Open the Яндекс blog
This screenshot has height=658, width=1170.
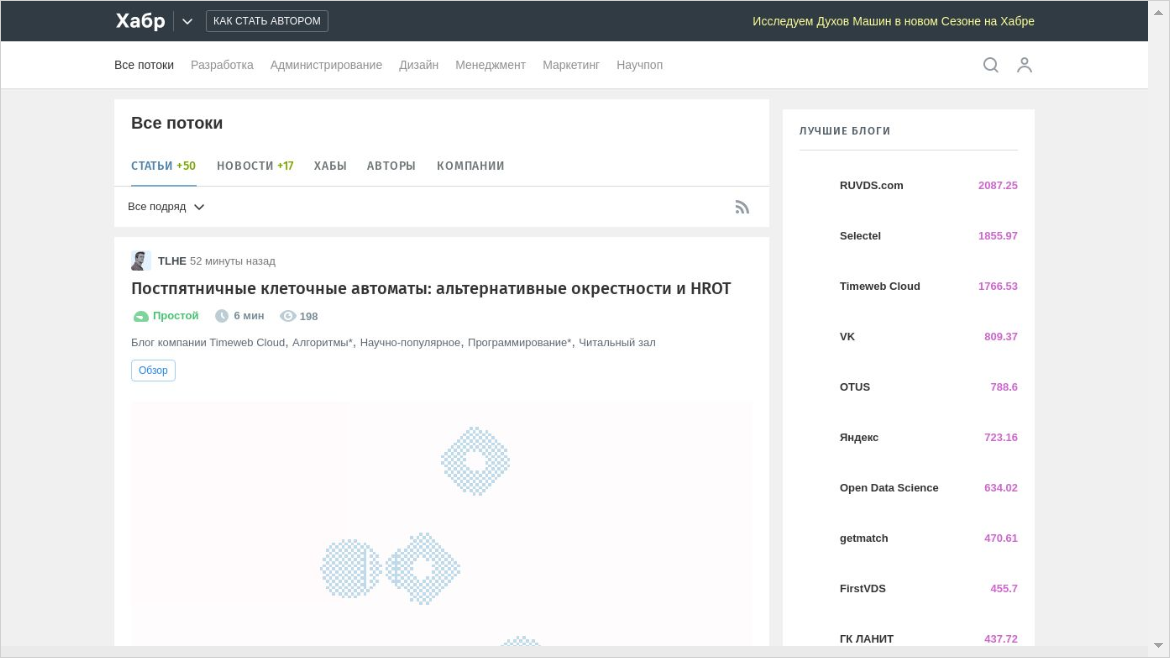pos(859,437)
